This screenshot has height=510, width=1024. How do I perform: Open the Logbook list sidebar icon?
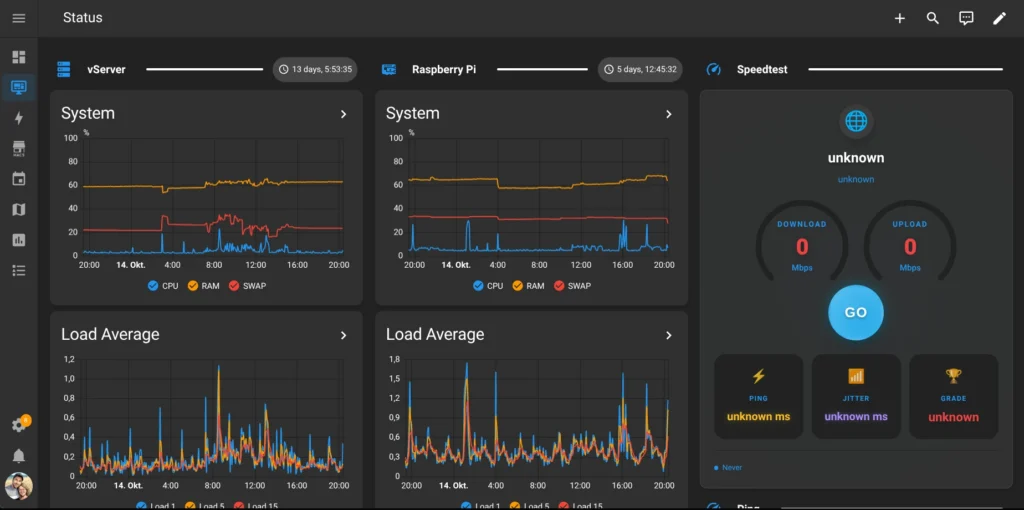[x=19, y=270]
